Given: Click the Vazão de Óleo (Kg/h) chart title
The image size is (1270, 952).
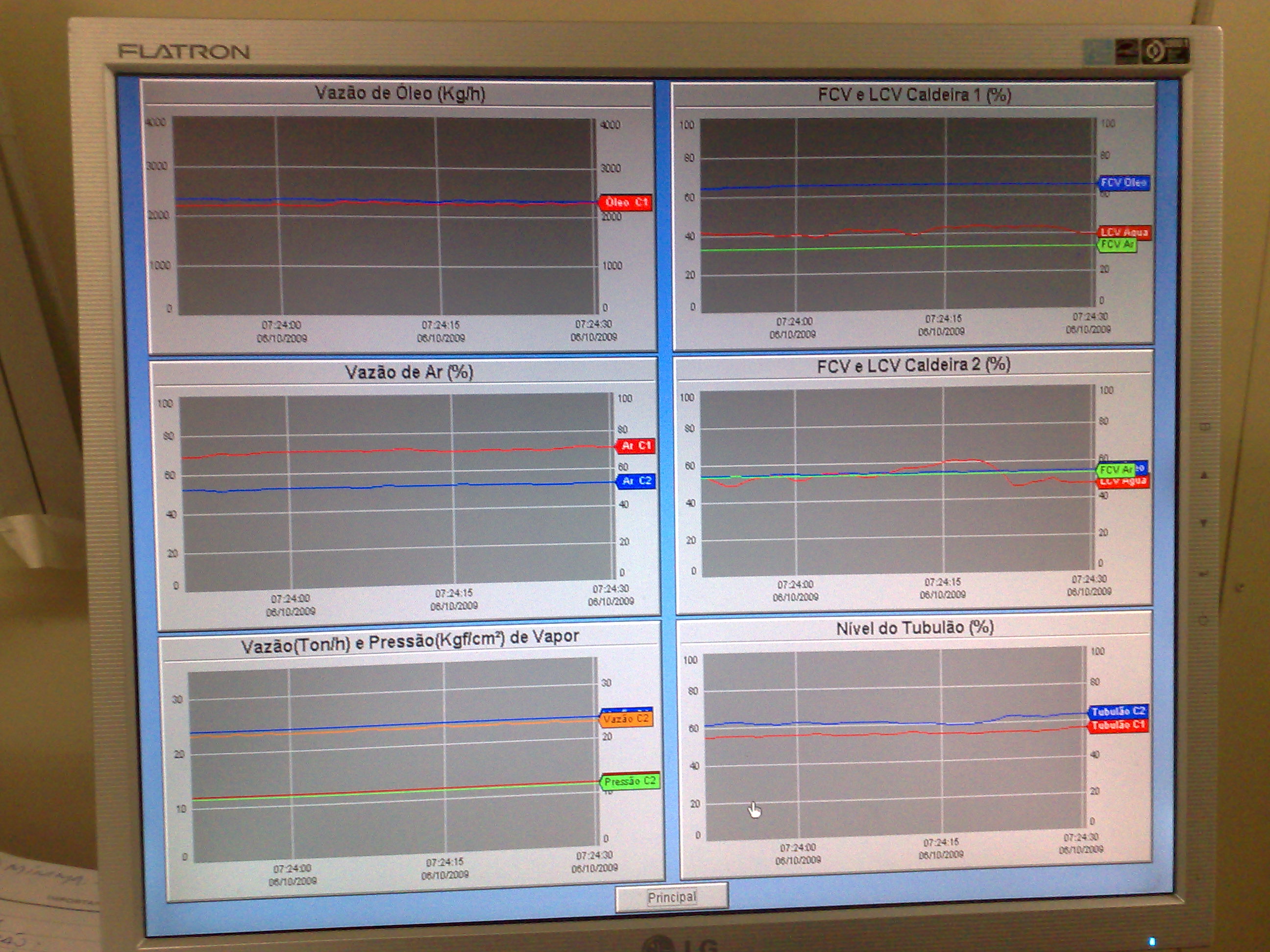Looking at the screenshot, I should tap(400, 94).
